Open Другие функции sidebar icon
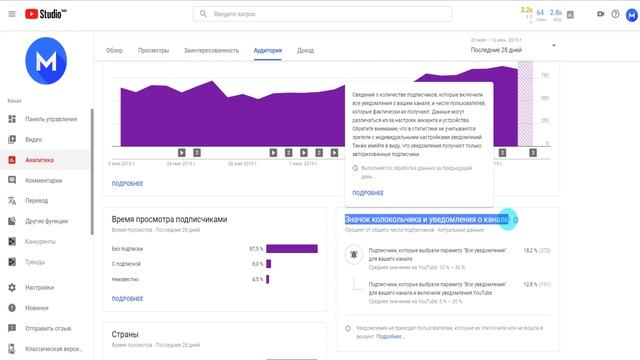640x360 pixels. pos(12,221)
